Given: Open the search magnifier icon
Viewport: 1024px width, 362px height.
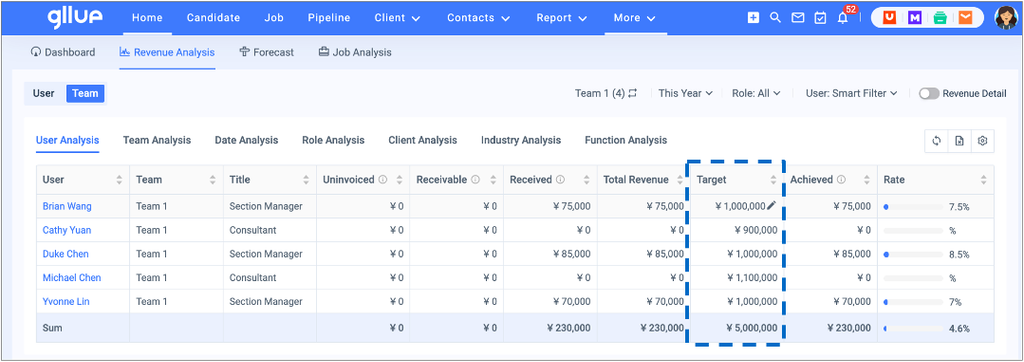Looking at the screenshot, I should (775, 18).
